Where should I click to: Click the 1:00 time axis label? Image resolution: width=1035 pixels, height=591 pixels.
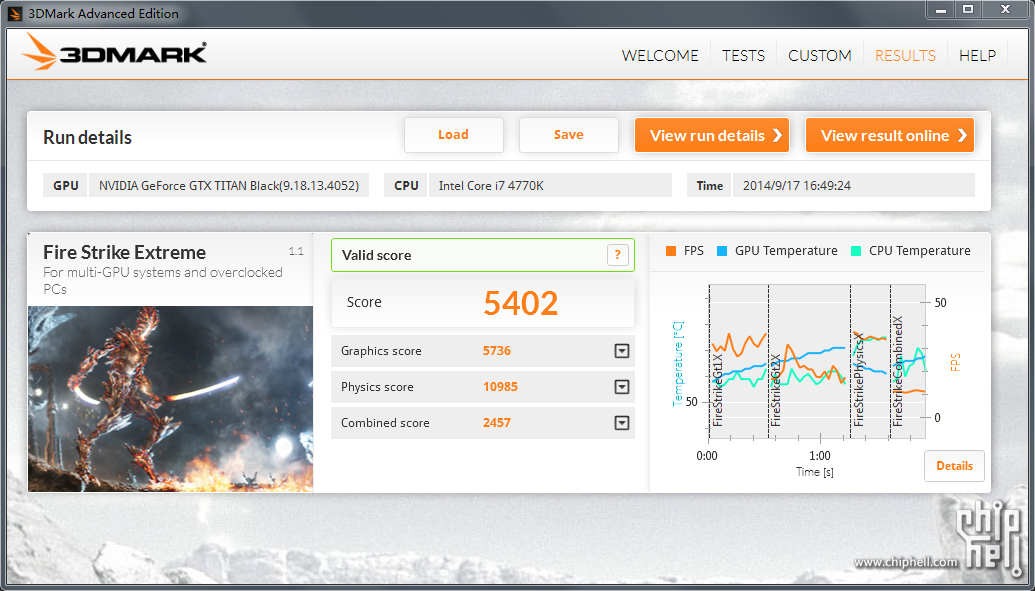click(x=820, y=456)
